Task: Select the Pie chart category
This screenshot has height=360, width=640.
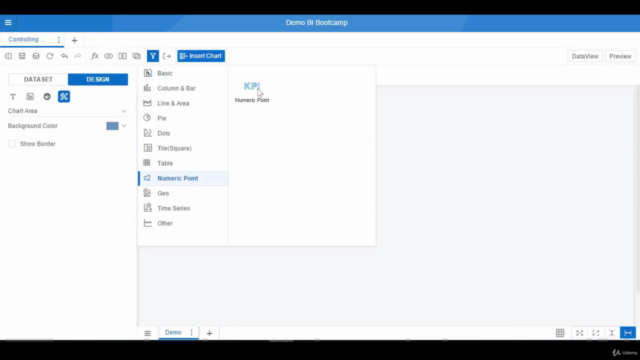Action: coord(183,118)
